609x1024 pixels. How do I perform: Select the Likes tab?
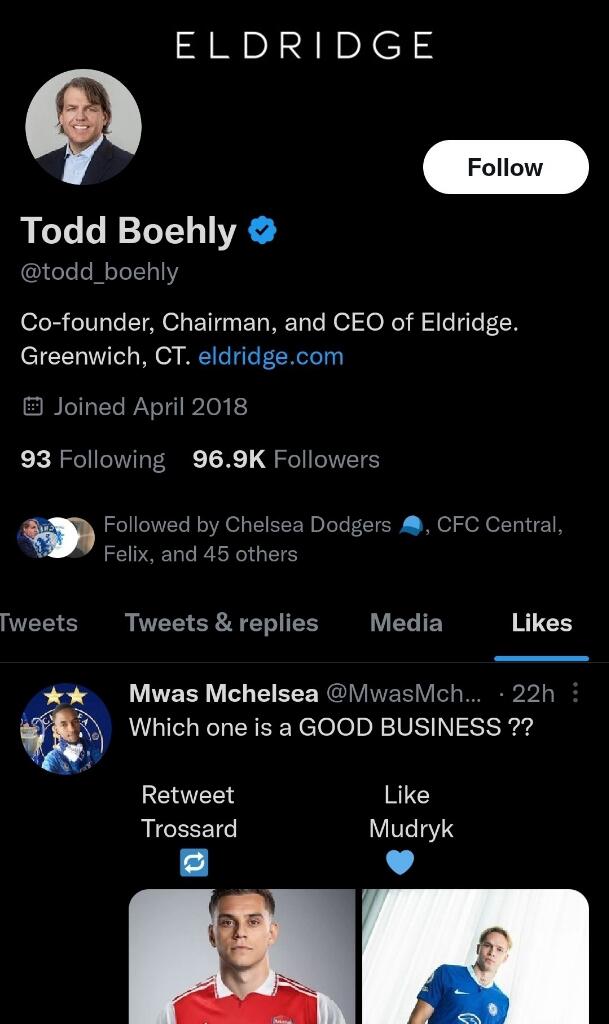point(541,623)
